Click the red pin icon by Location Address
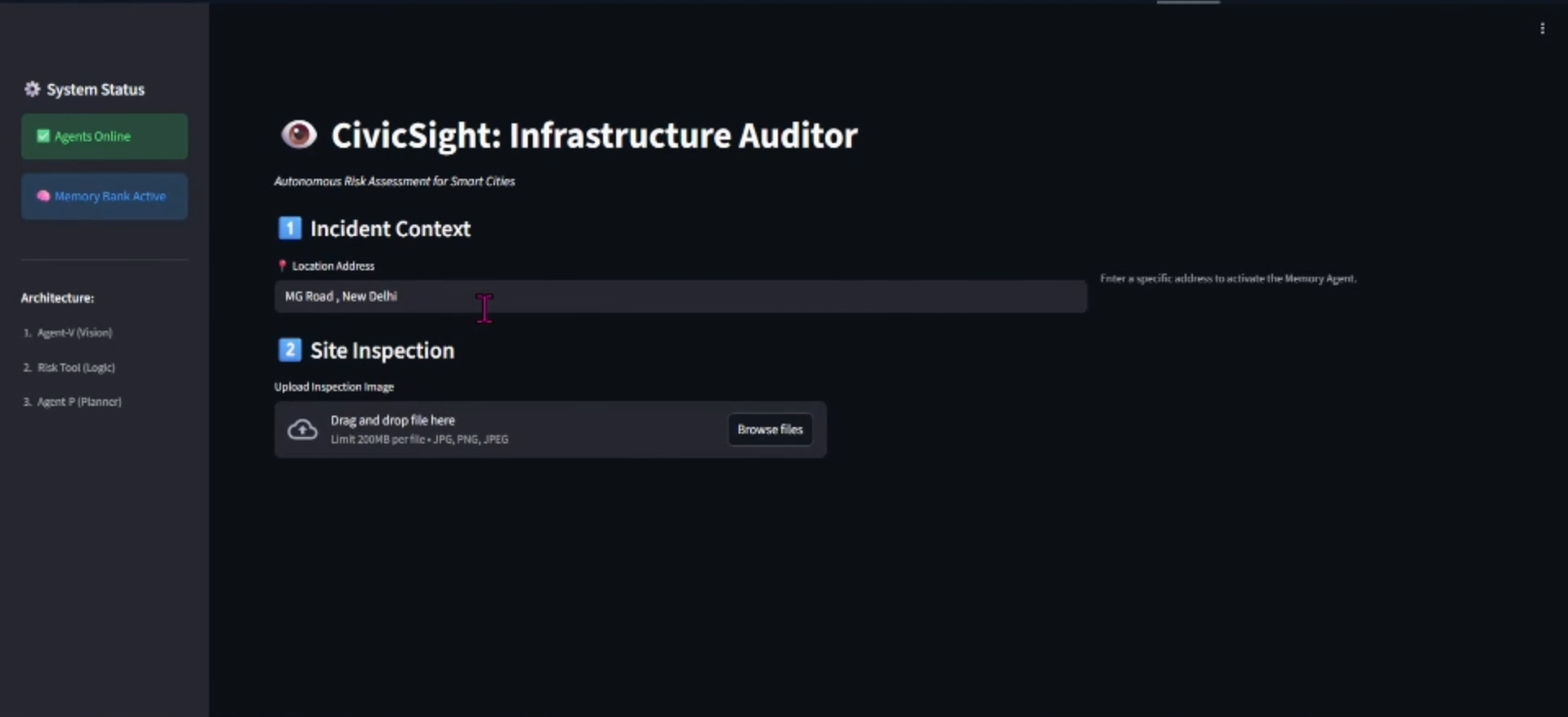The height and width of the screenshot is (717, 1568). (x=282, y=265)
